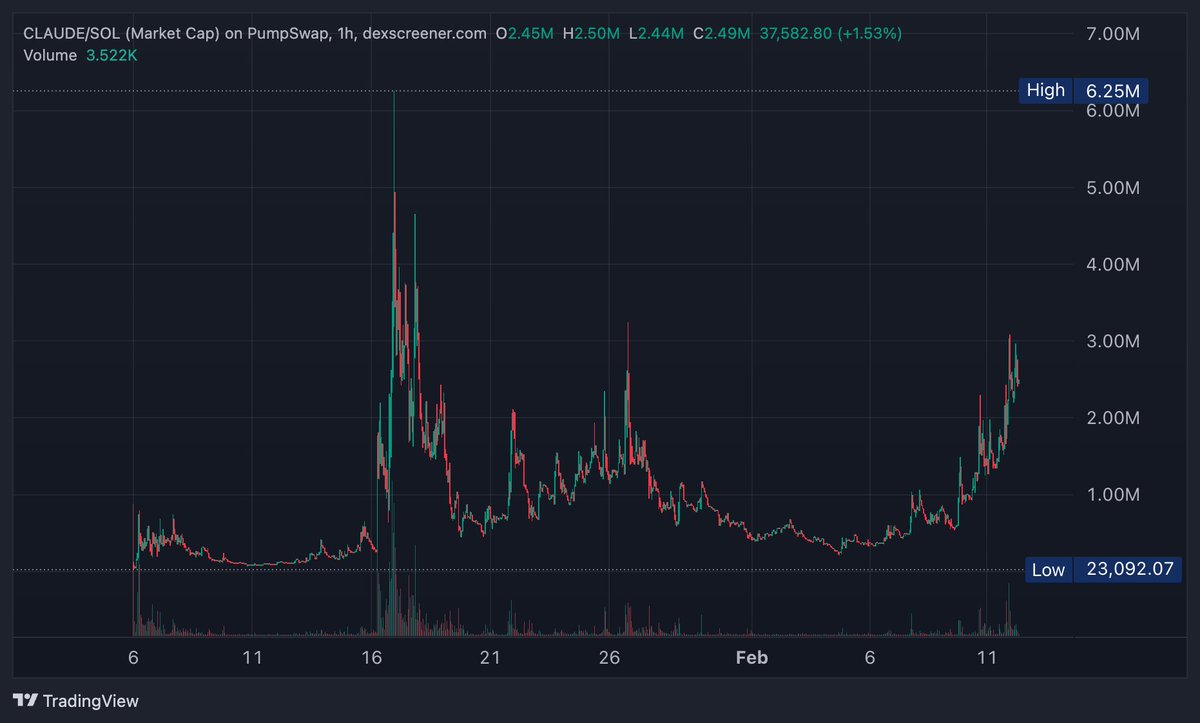Click the 26 date label on time axis
Image resolution: width=1200 pixels, height=723 pixels.
(x=609, y=658)
